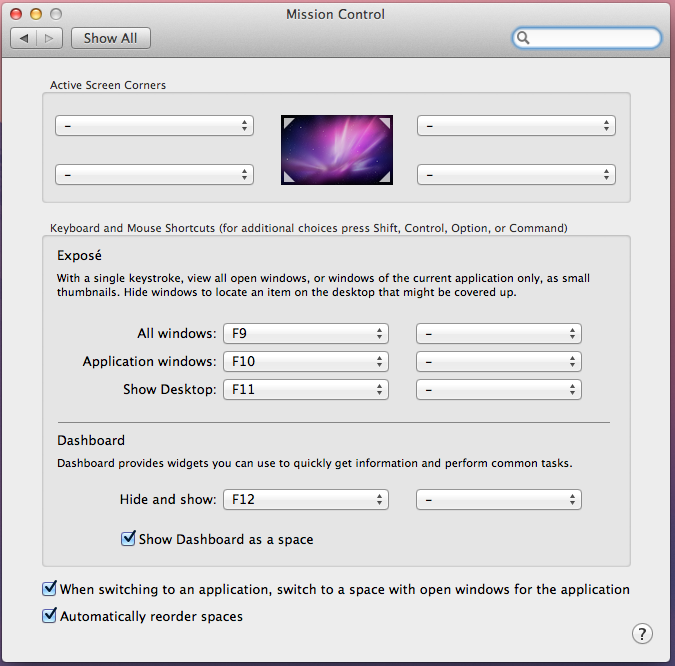Click the Exposé section heading
This screenshot has width=675, height=666.
click(79, 255)
